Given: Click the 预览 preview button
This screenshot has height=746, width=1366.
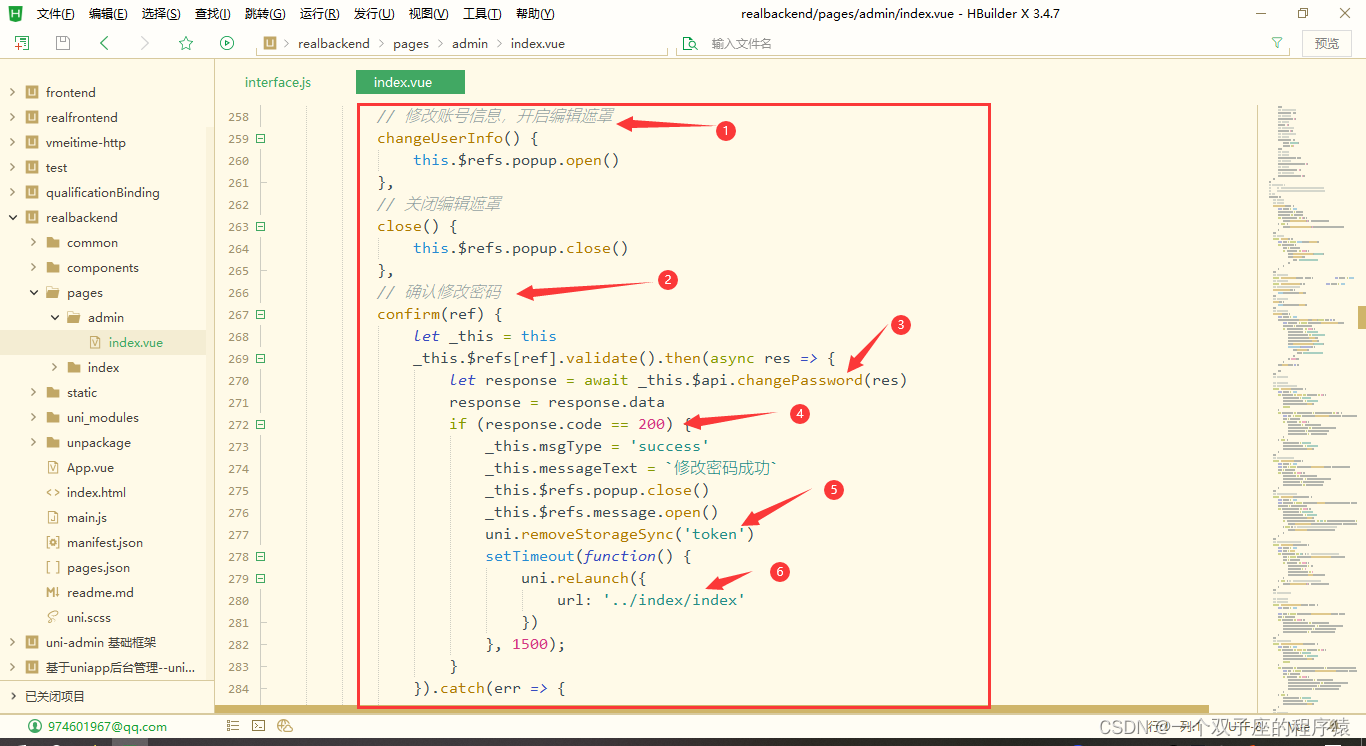Looking at the screenshot, I should tap(1327, 43).
